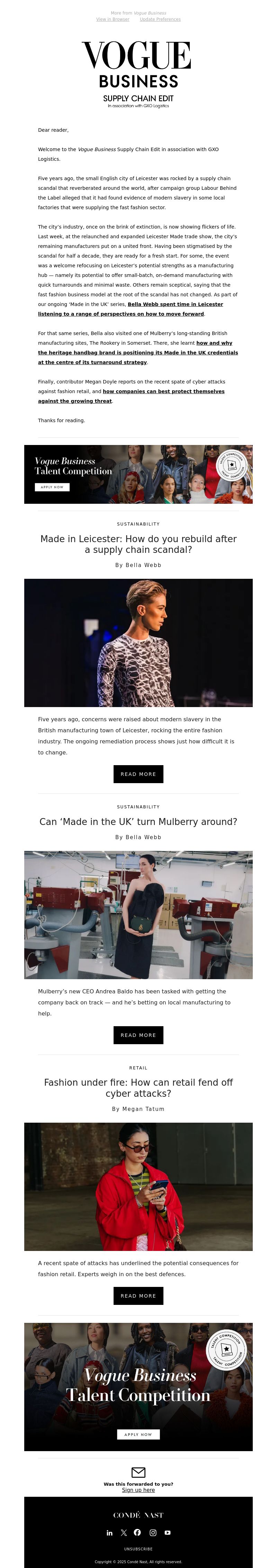Open headline Made in Leicester rebuild article
This screenshot has width=277, height=1568.
[138, 544]
